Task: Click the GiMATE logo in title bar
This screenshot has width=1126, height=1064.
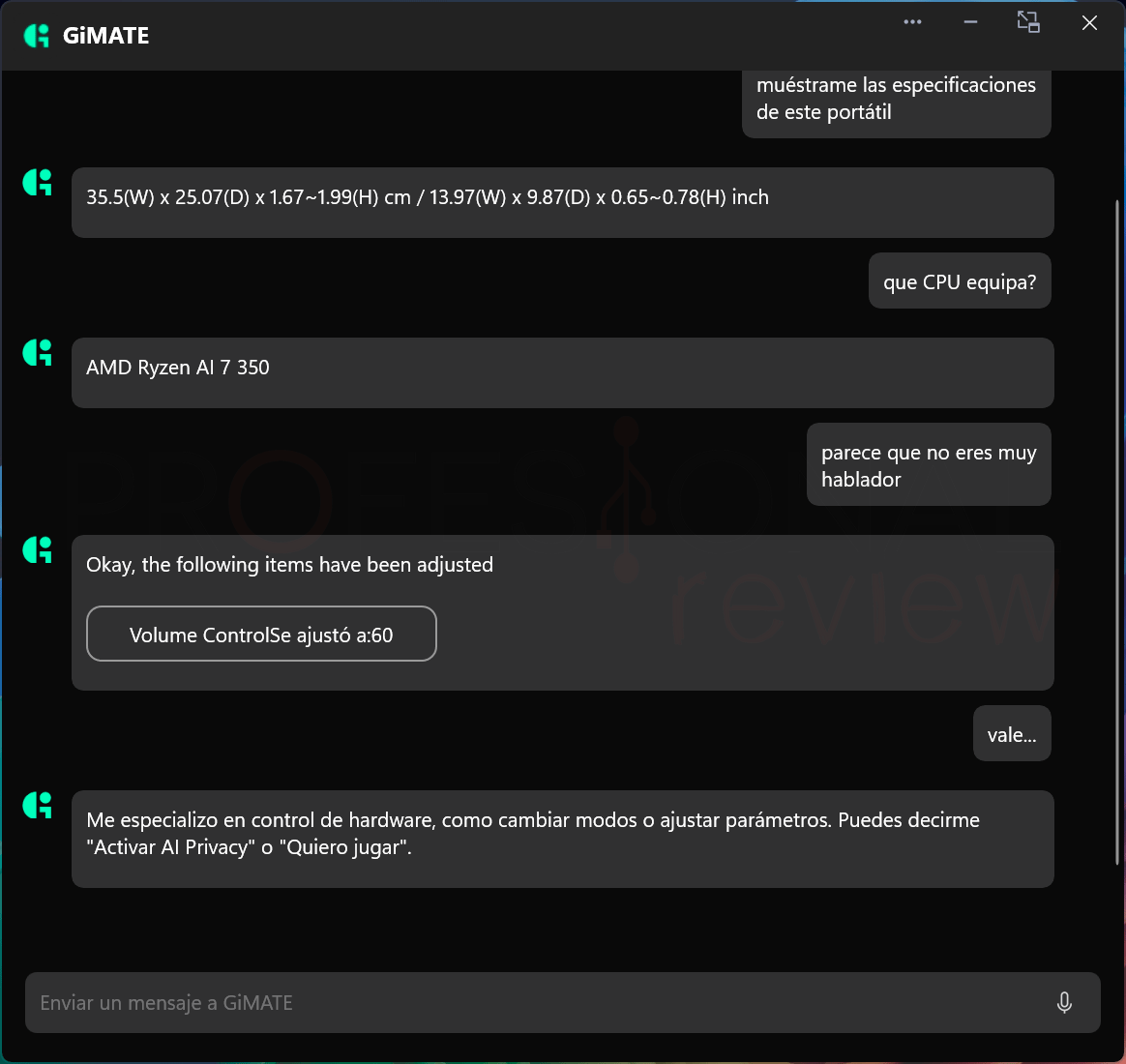Action: point(37,35)
